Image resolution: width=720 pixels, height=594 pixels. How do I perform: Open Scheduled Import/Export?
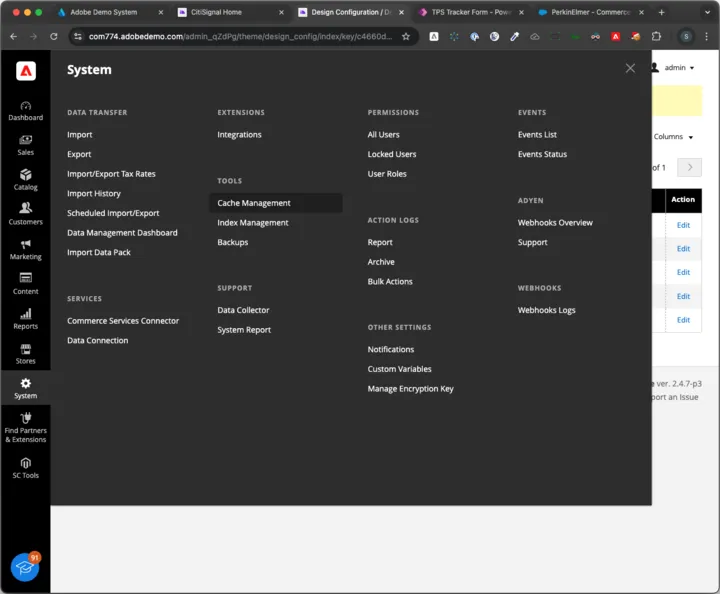pos(113,213)
